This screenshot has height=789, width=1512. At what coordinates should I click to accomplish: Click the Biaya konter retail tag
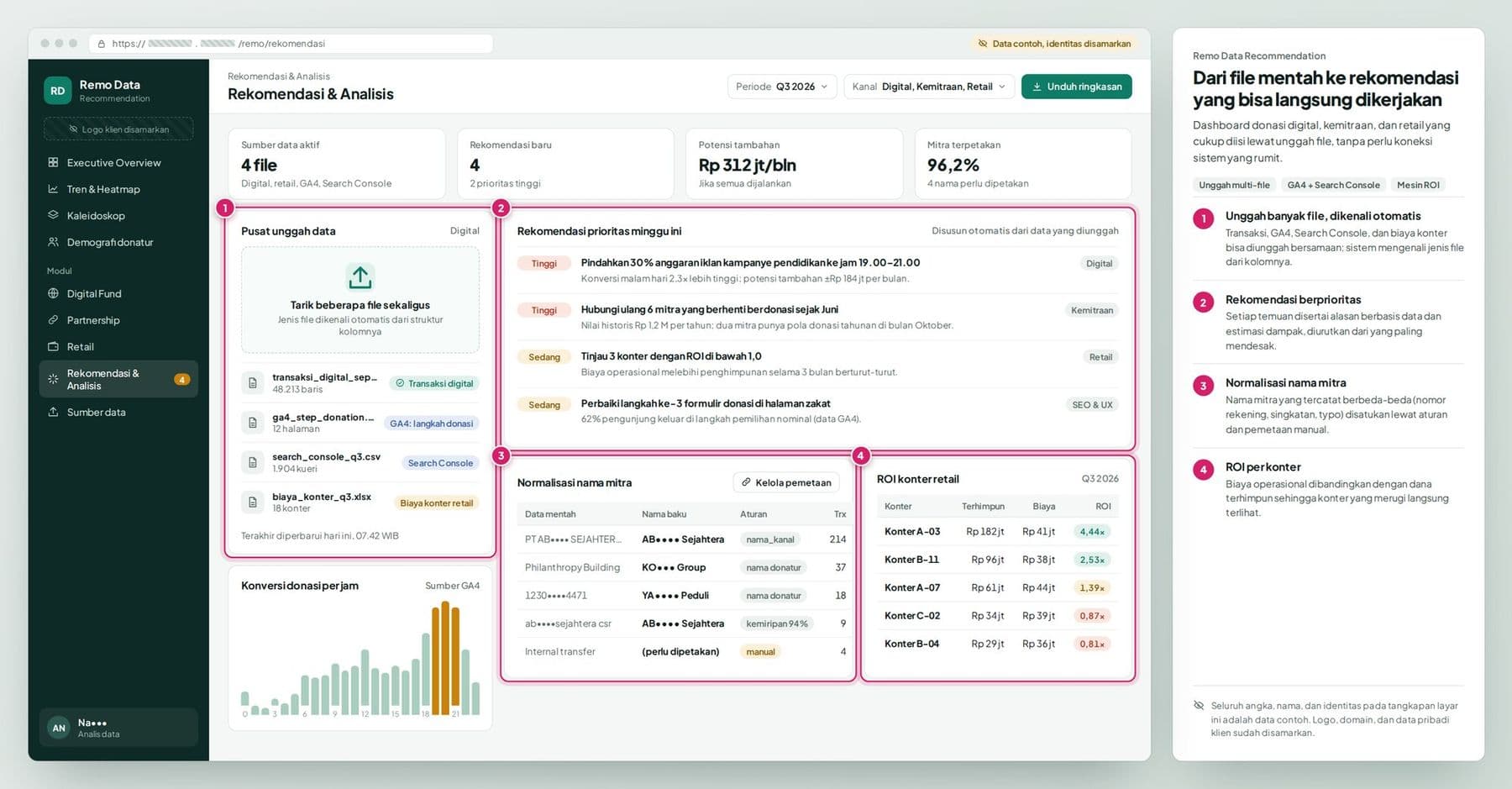tap(436, 503)
